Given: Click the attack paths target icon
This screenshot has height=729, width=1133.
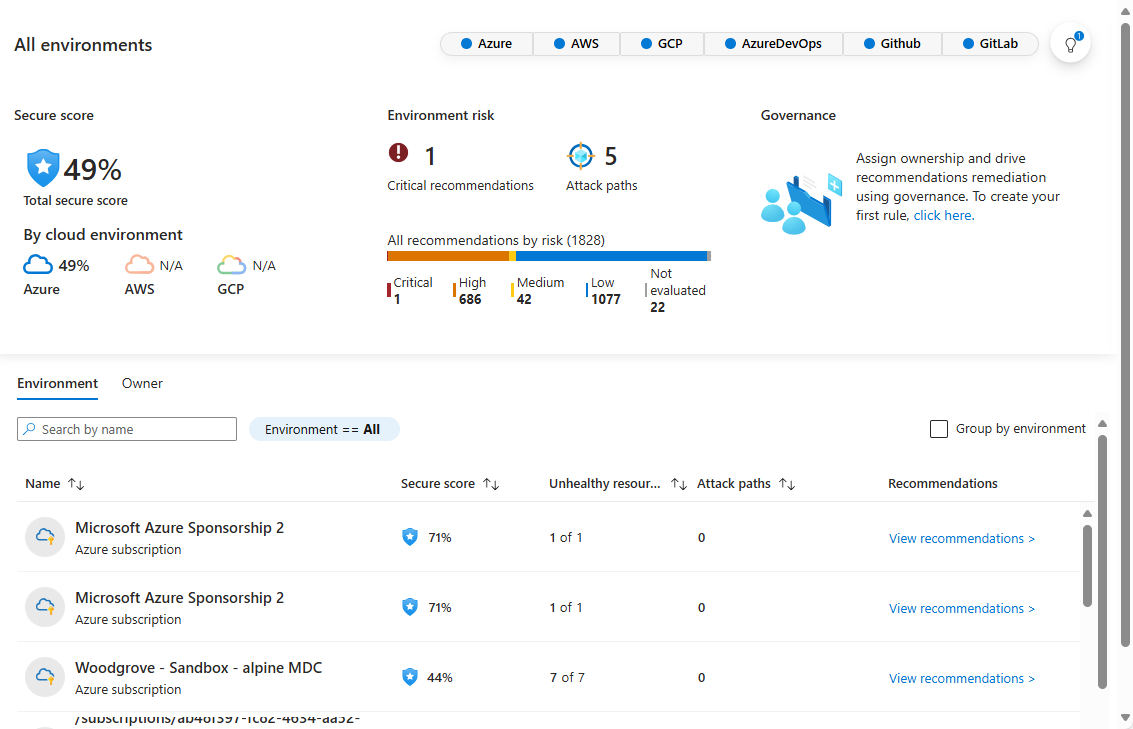Looking at the screenshot, I should (580, 156).
